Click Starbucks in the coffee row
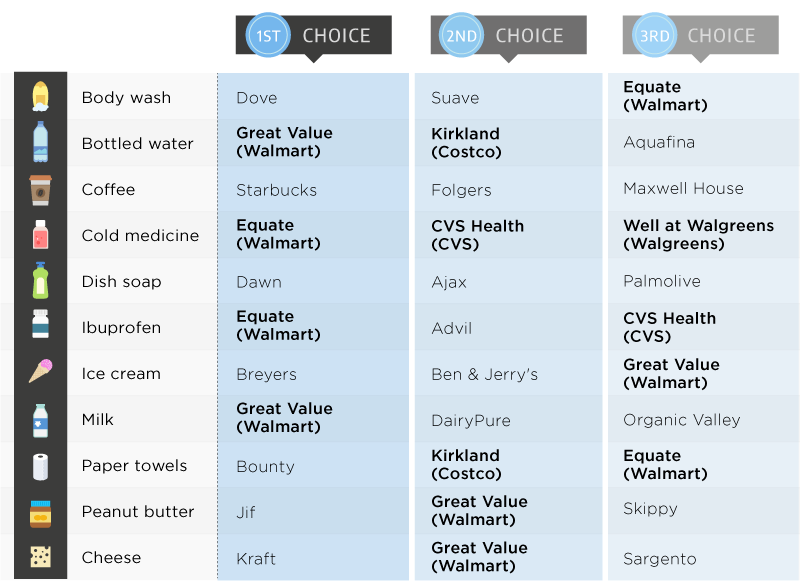Viewport: 800px width, 585px height. tap(276, 190)
